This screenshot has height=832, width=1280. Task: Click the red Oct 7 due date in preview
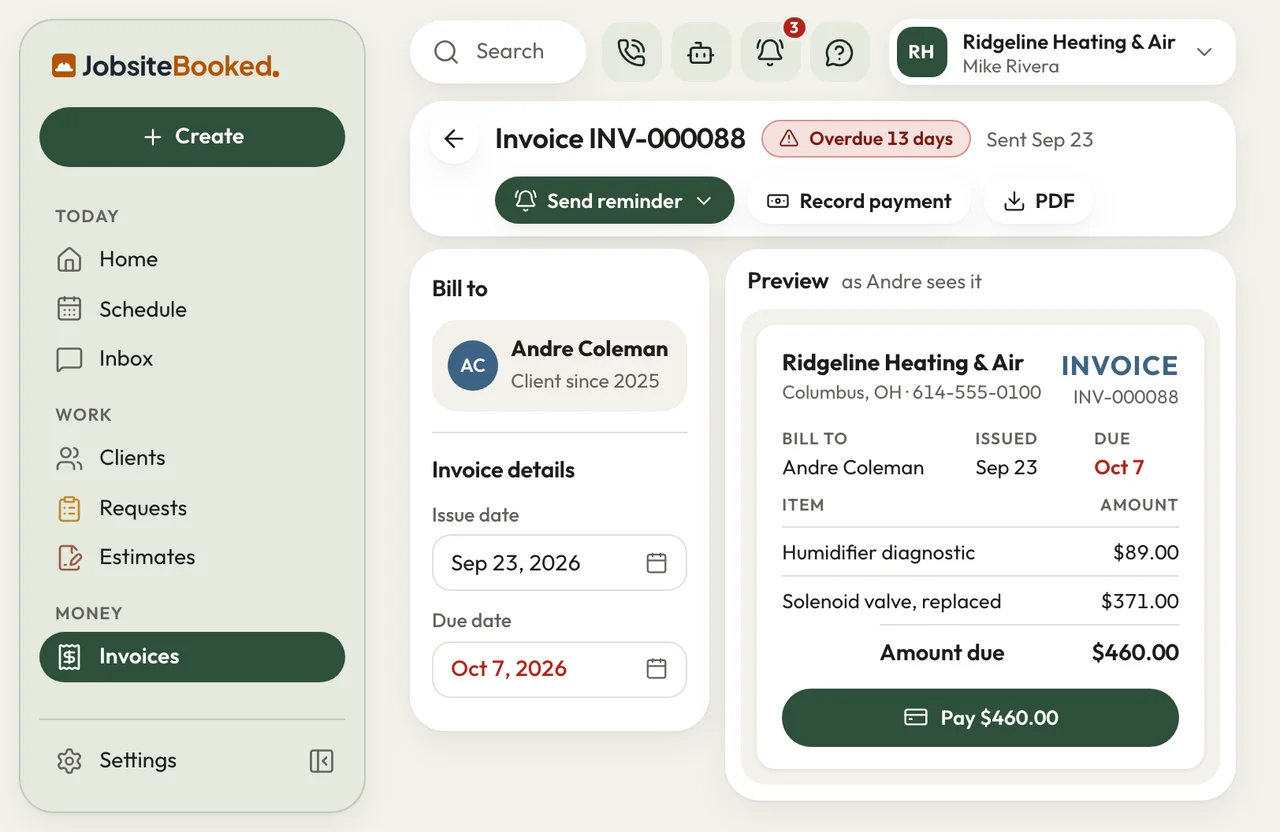[1119, 468]
